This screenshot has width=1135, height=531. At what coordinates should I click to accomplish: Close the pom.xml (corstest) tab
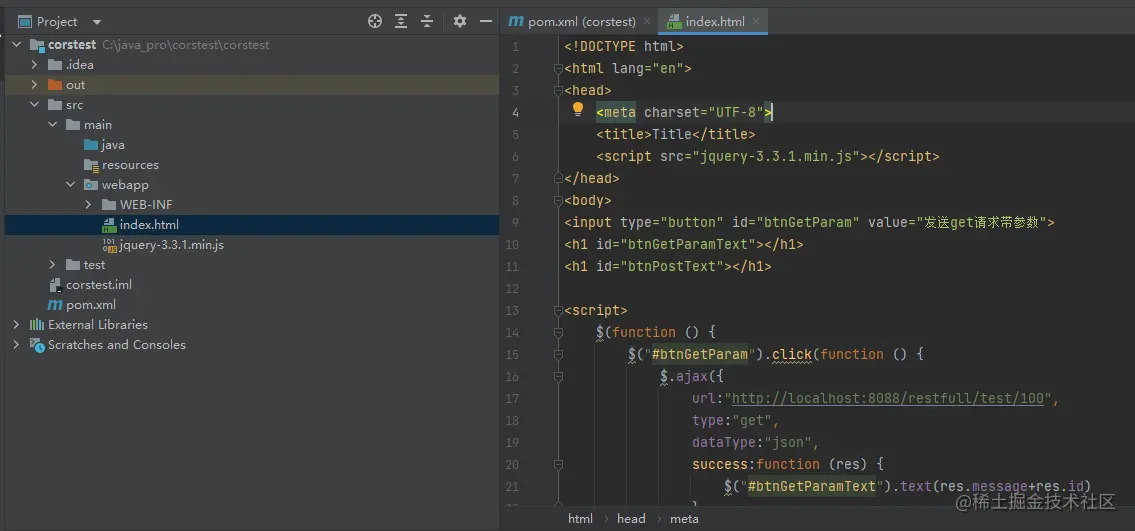pos(647,22)
